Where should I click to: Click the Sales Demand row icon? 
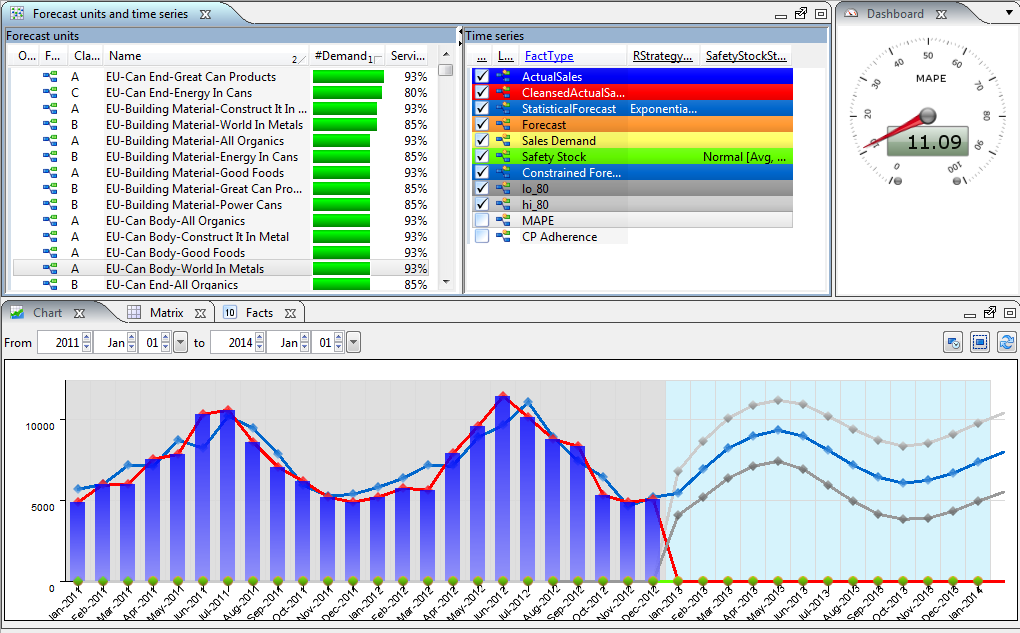503,141
